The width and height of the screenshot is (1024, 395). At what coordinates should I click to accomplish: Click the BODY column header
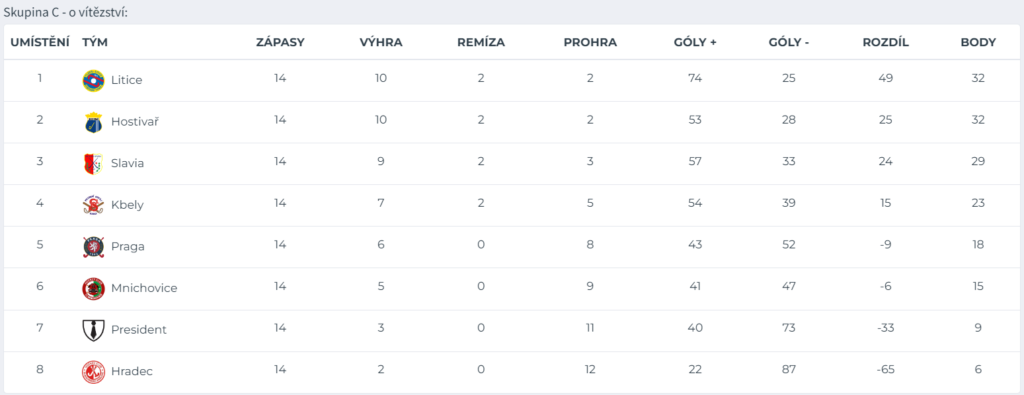[978, 42]
